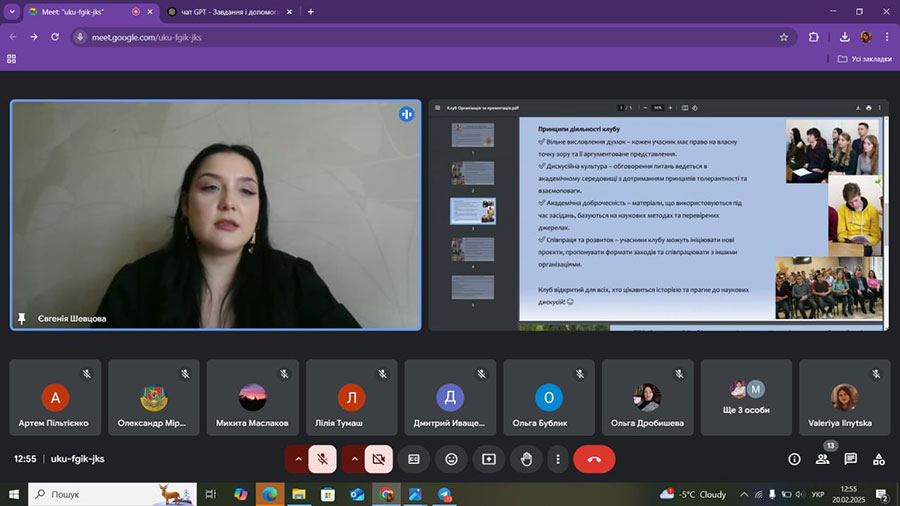This screenshot has width=900, height=506.
Task: Reload the Meet page
Action: click(x=55, y=37)
